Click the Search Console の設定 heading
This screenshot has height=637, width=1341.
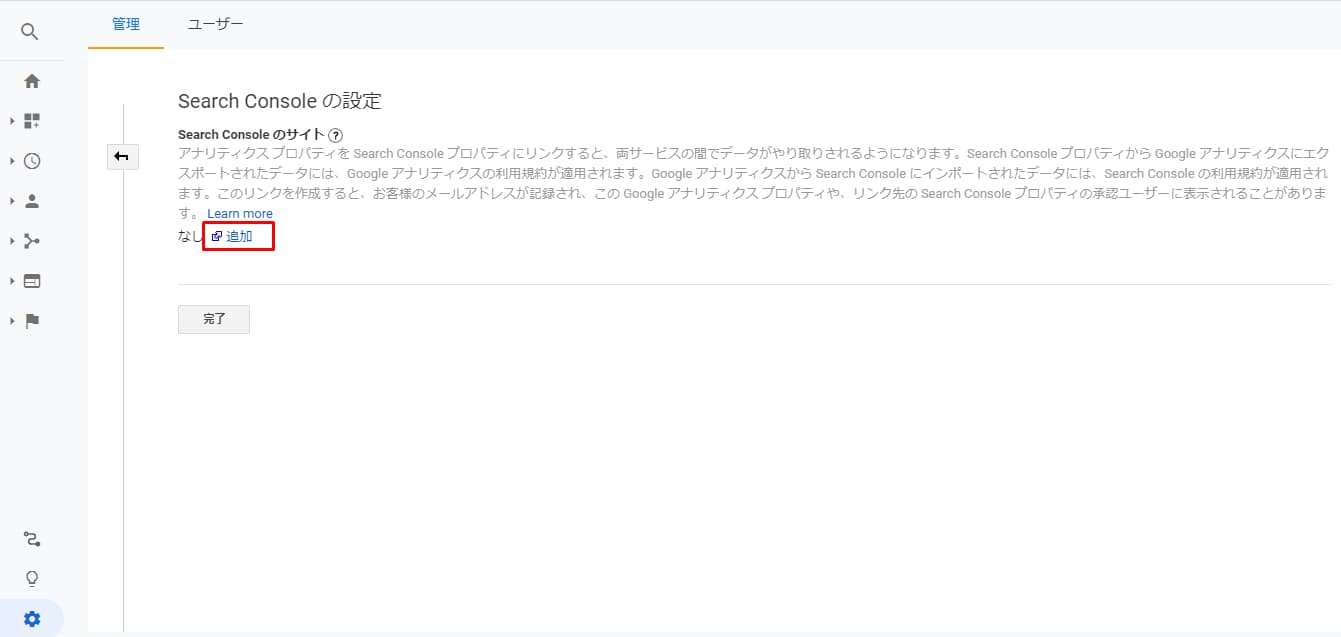click(x=280, y=101)
